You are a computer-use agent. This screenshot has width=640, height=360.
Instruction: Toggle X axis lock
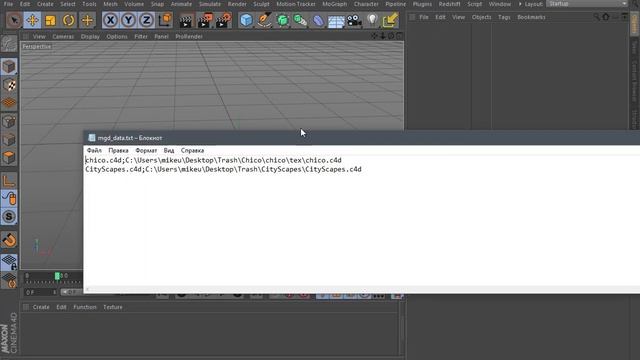pos(110,20)
